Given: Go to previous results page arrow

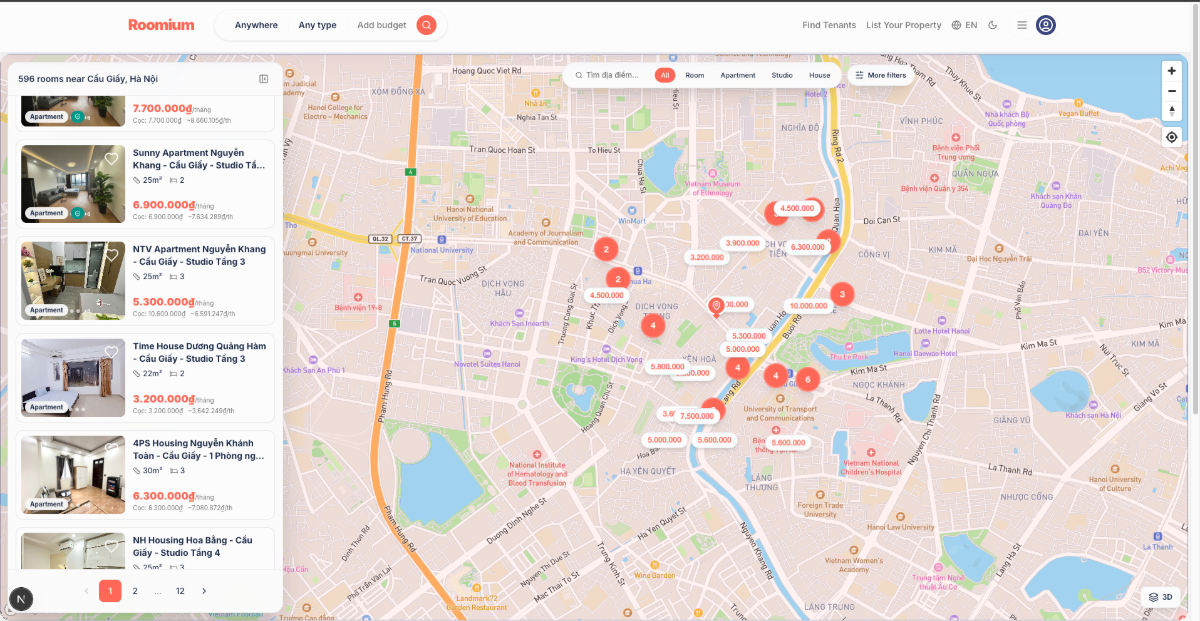Looking at the screenshot, I should pyautogui.click(x=86, y=591).
